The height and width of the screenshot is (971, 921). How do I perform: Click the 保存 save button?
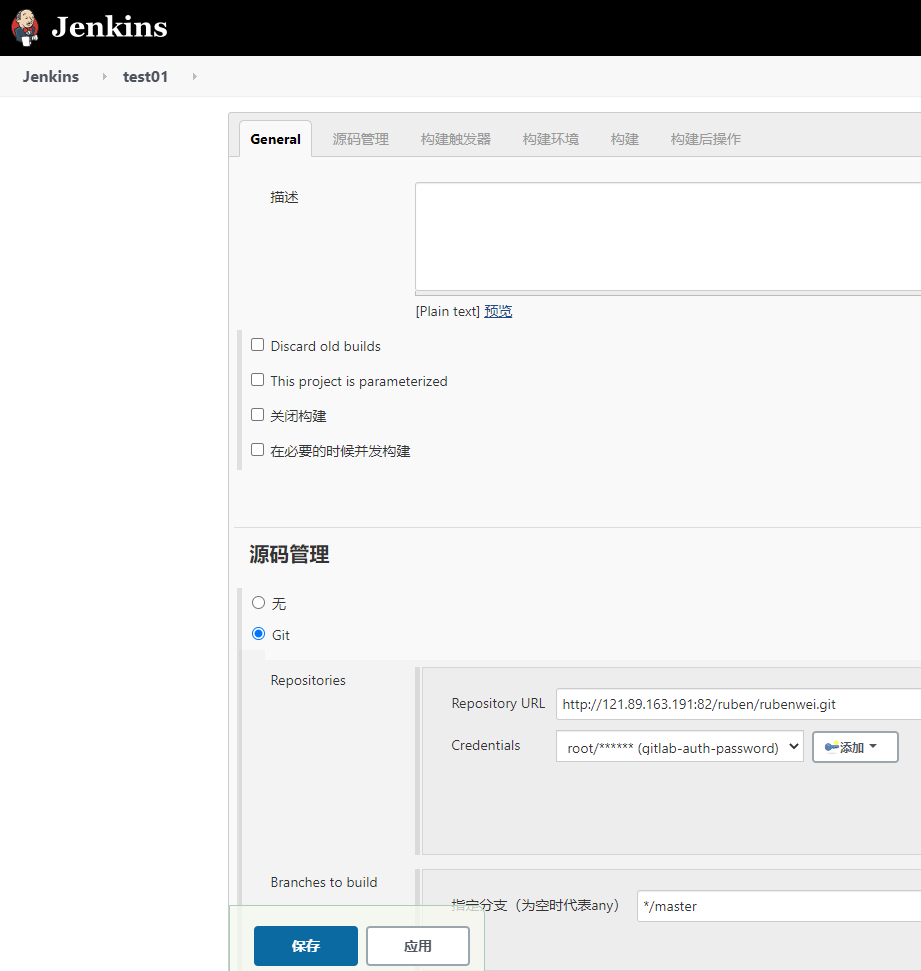click(305, 946)
